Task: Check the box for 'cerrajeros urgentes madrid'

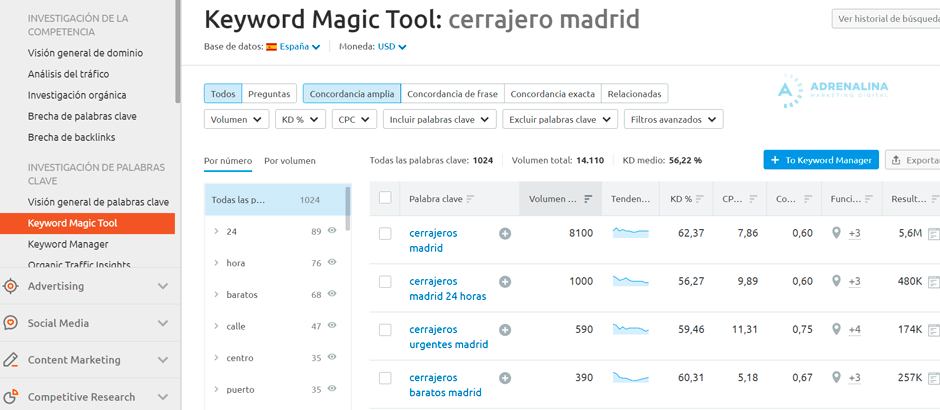Action: coord(385,330)
